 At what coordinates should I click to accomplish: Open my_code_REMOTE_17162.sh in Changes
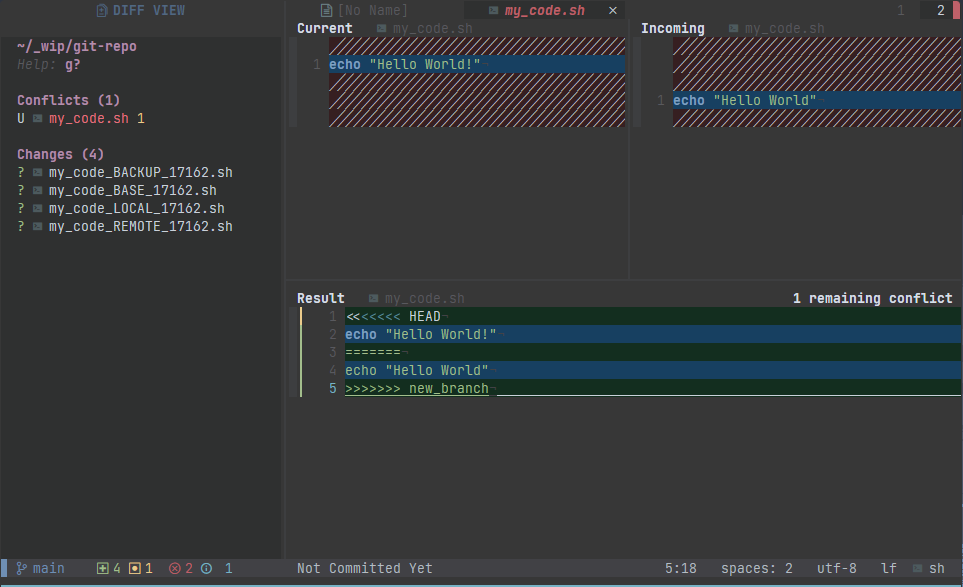pyautogui.click(x=141, y=227)
